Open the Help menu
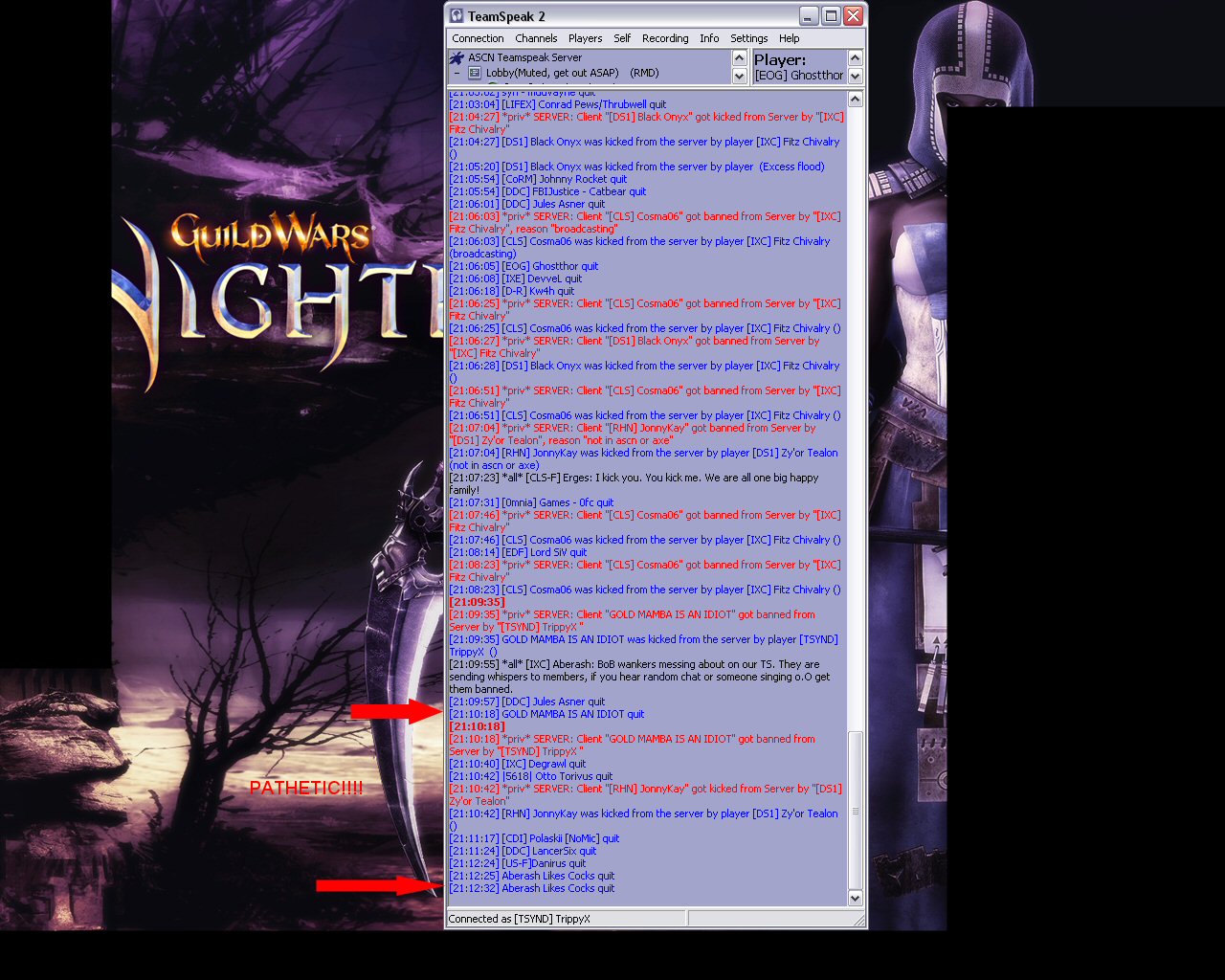 [x=789, y=38]
